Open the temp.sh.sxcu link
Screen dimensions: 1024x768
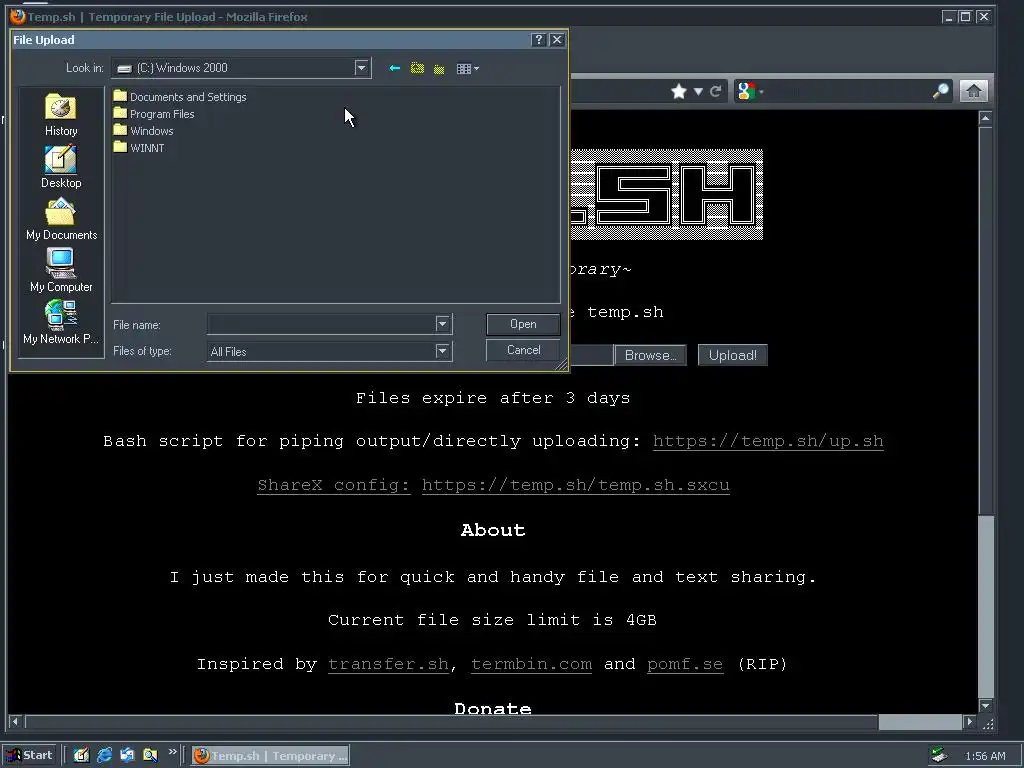pyautogui.click(x=575, y=485)
